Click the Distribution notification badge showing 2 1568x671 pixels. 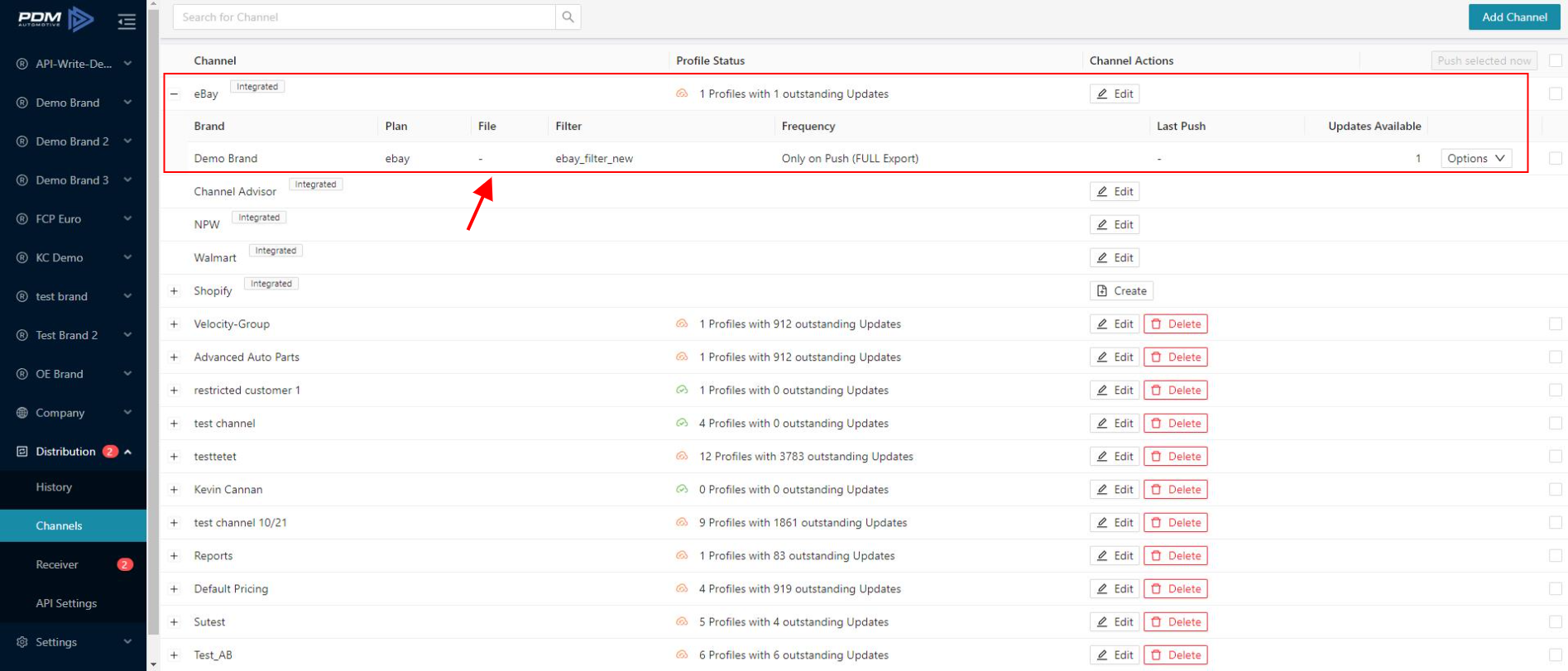point(110,452)
